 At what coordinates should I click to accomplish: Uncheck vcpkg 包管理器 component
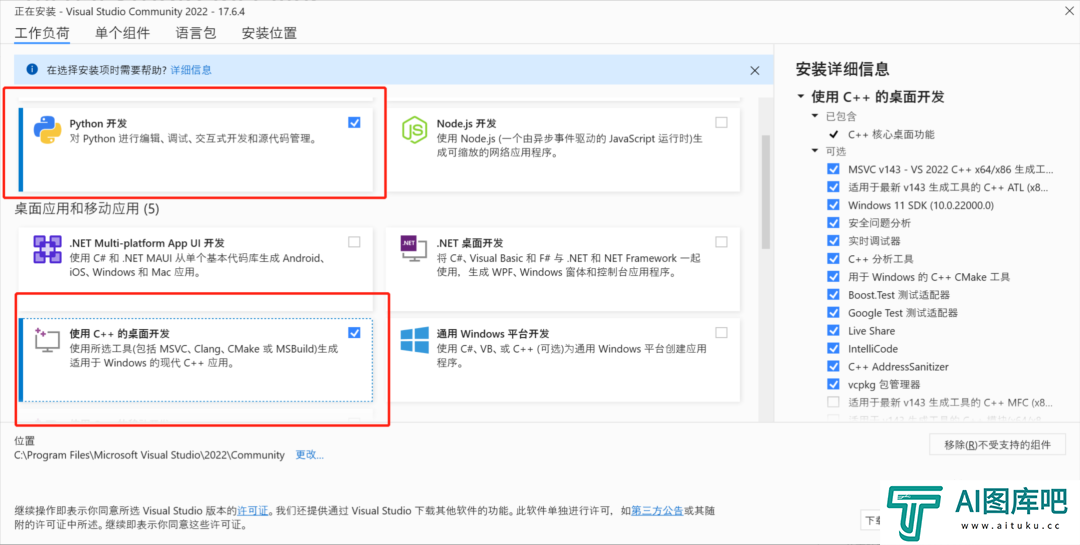pyautogui.click(x=833, y=384)
